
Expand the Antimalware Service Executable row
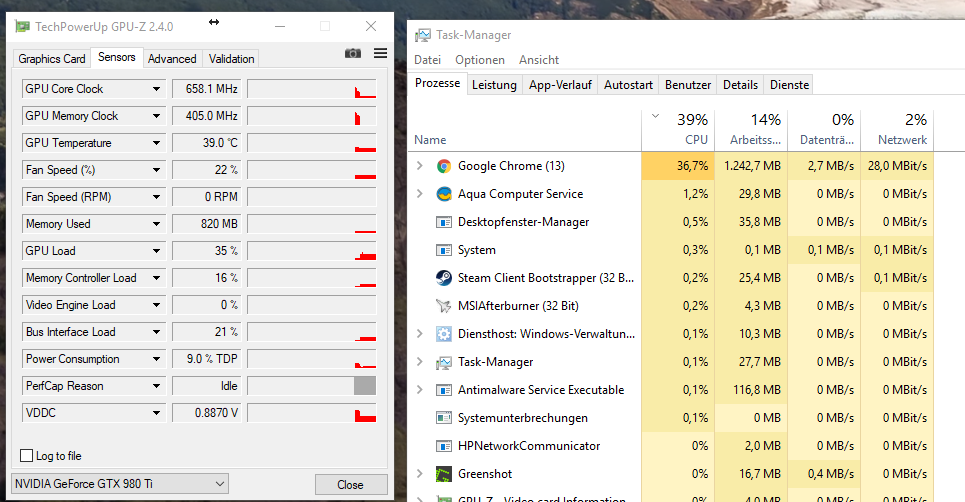tap(420, 390)
